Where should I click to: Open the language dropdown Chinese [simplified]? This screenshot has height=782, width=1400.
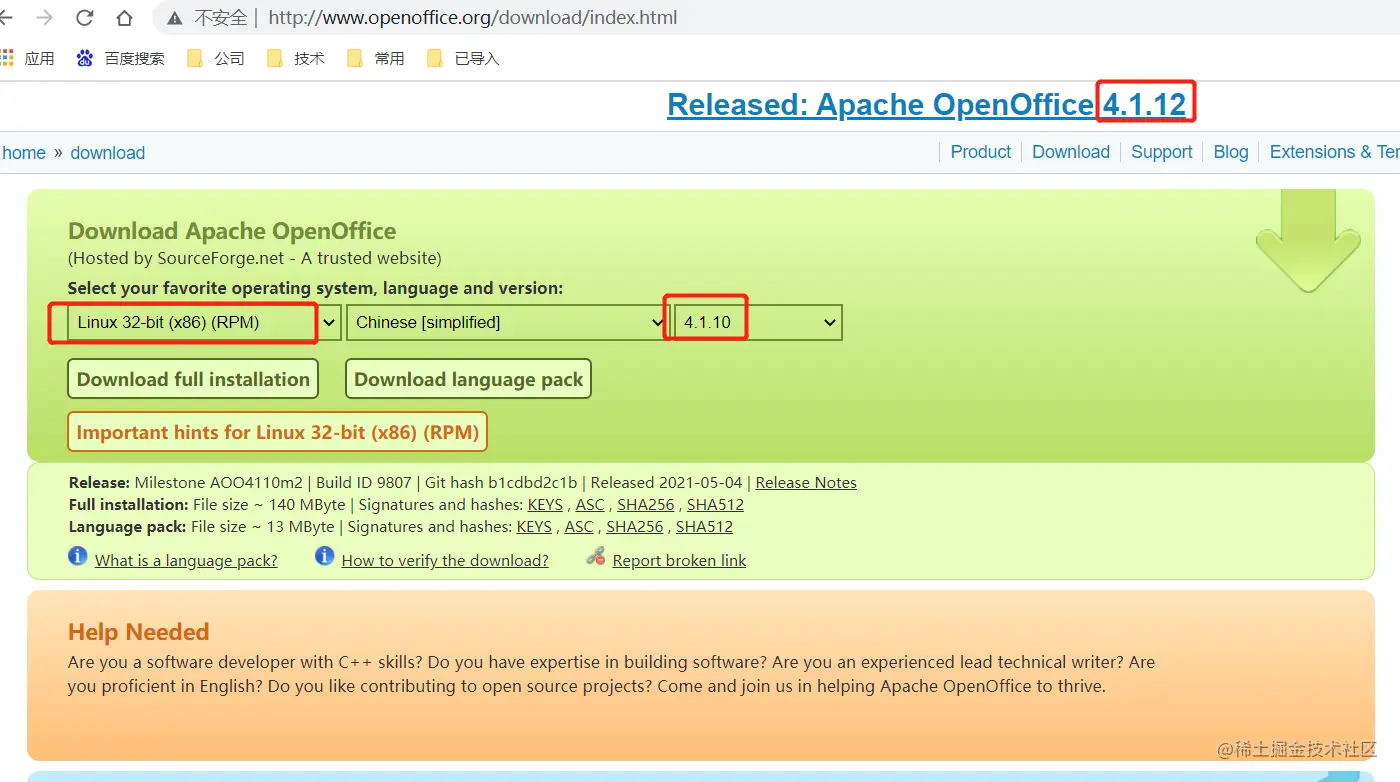tap(507, 322)
